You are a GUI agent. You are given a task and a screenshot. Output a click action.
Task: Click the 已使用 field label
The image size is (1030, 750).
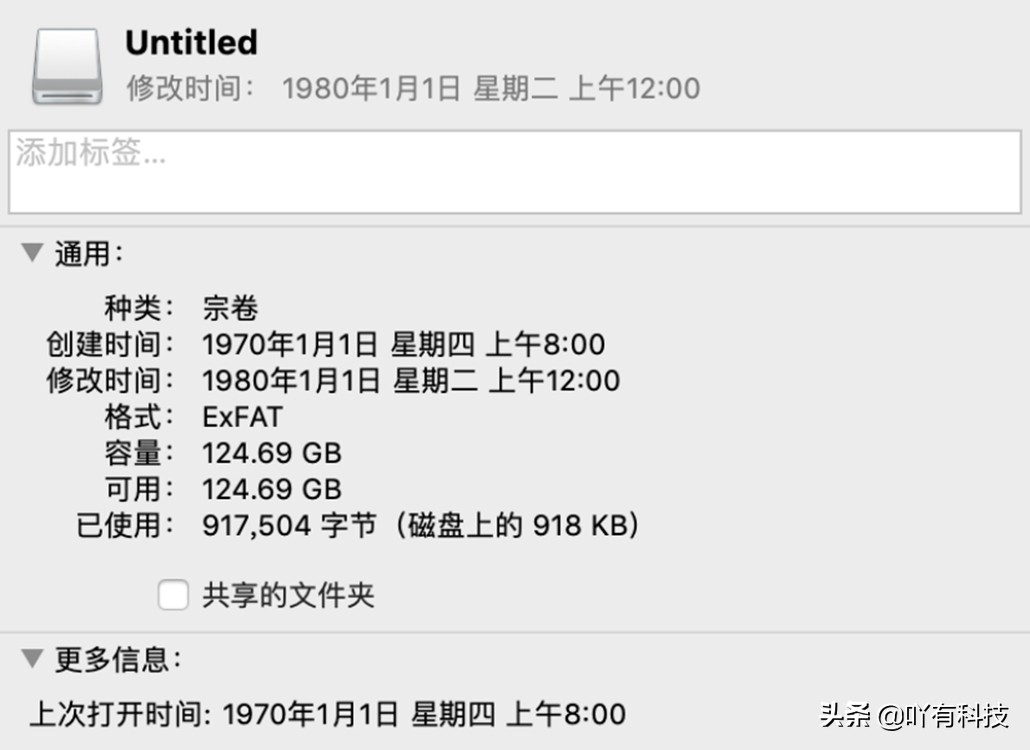126,525
